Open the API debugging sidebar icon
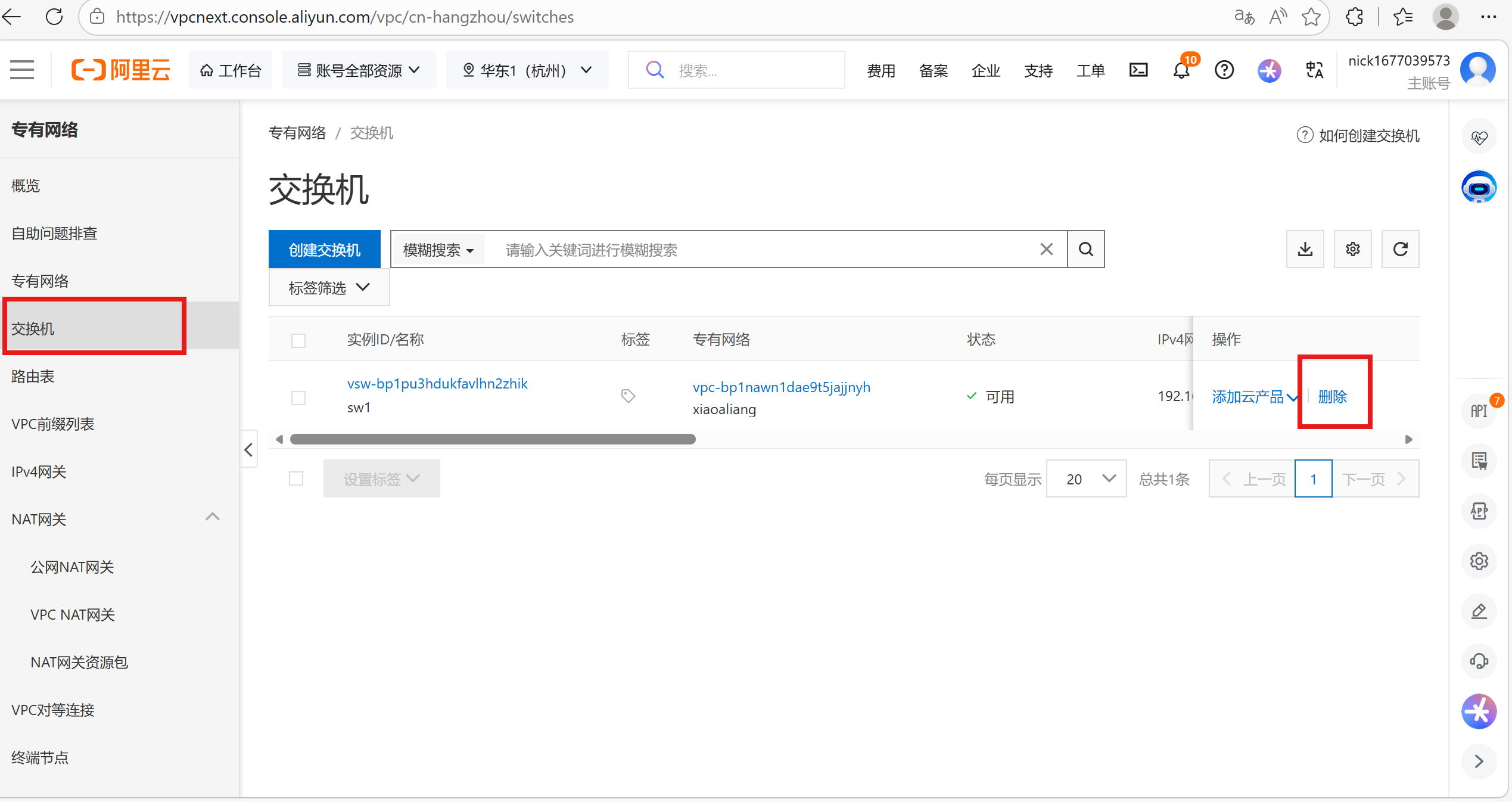Image resolution: width=1512 pixels, height=802 pixels. tap(1479, 411)
